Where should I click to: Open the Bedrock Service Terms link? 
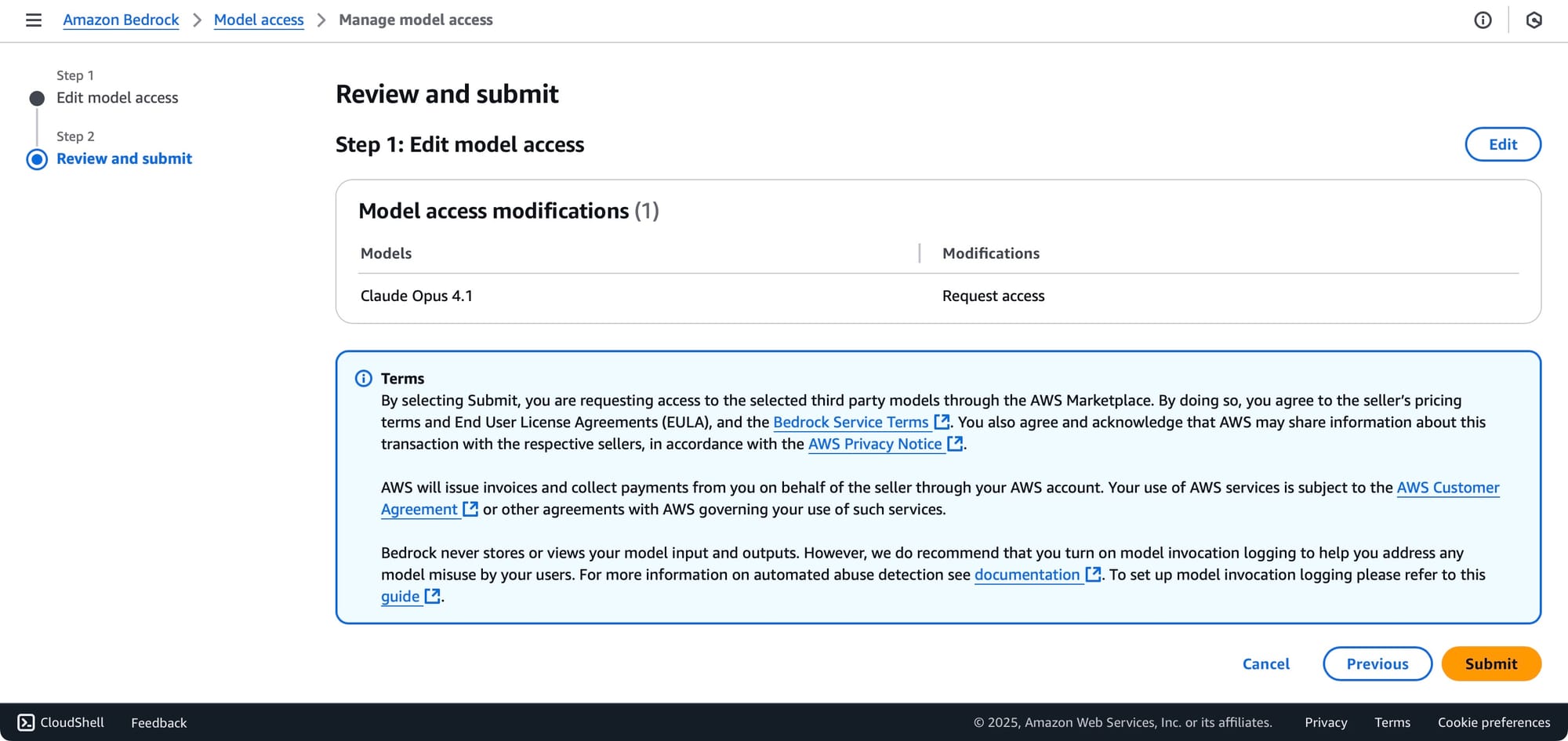pyautogui.click(x=851, y=422)
